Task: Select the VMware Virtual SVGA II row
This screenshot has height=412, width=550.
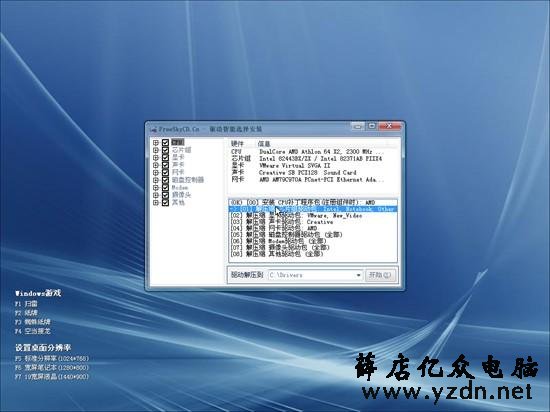Action: coord(281,166)
